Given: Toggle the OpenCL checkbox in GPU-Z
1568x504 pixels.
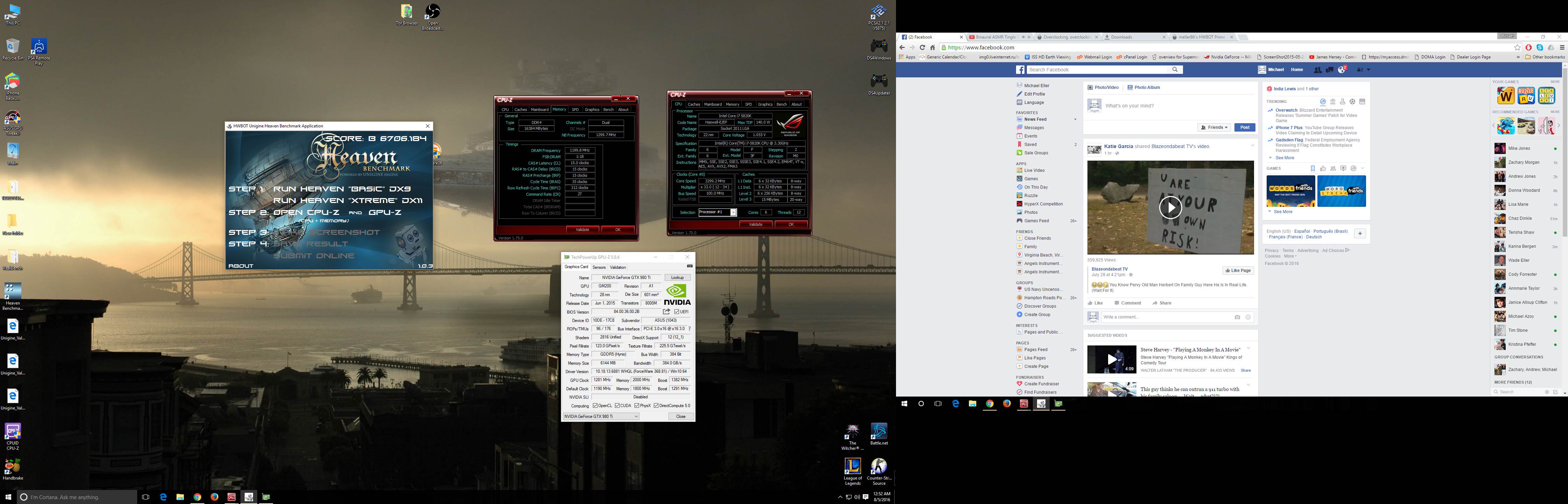Looking at the screenshot, I should (595, 405).
